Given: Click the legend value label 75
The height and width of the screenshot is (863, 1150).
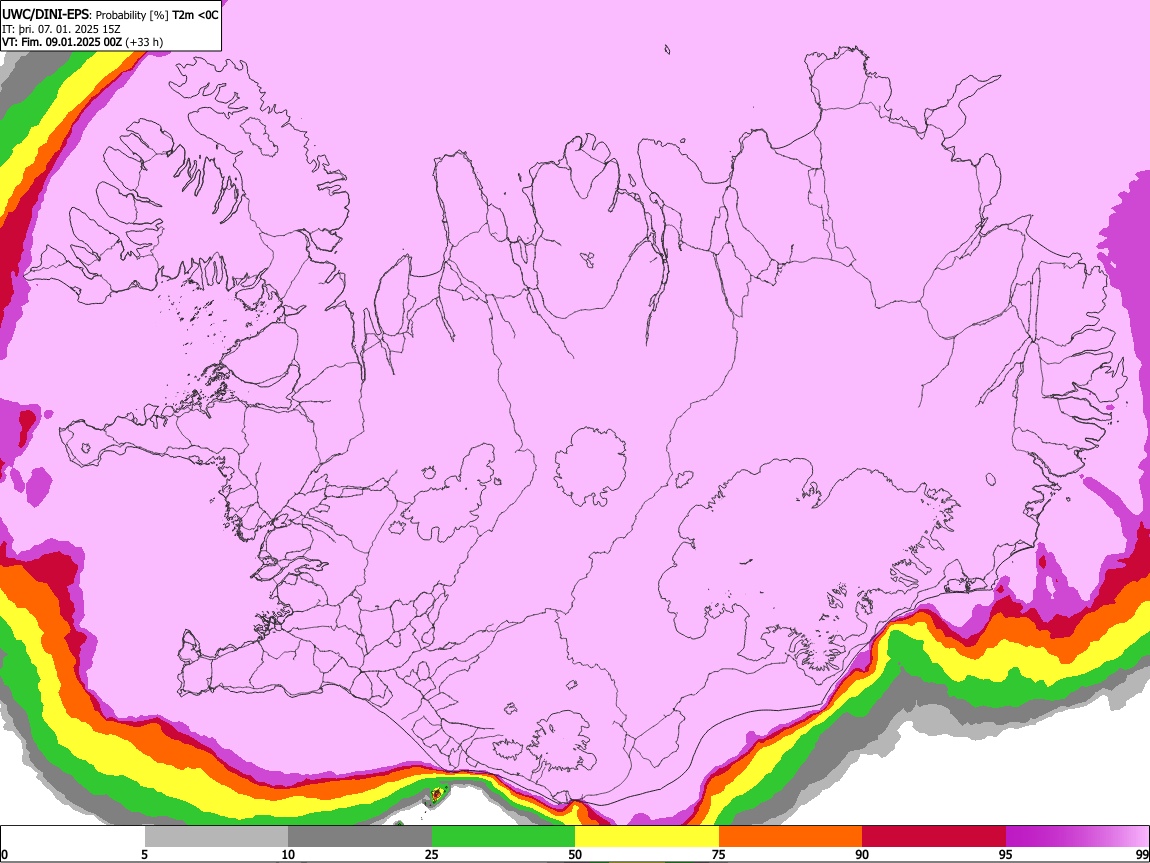Looking at the screenshot, I should pyautogui.click(x=719, y=854).
